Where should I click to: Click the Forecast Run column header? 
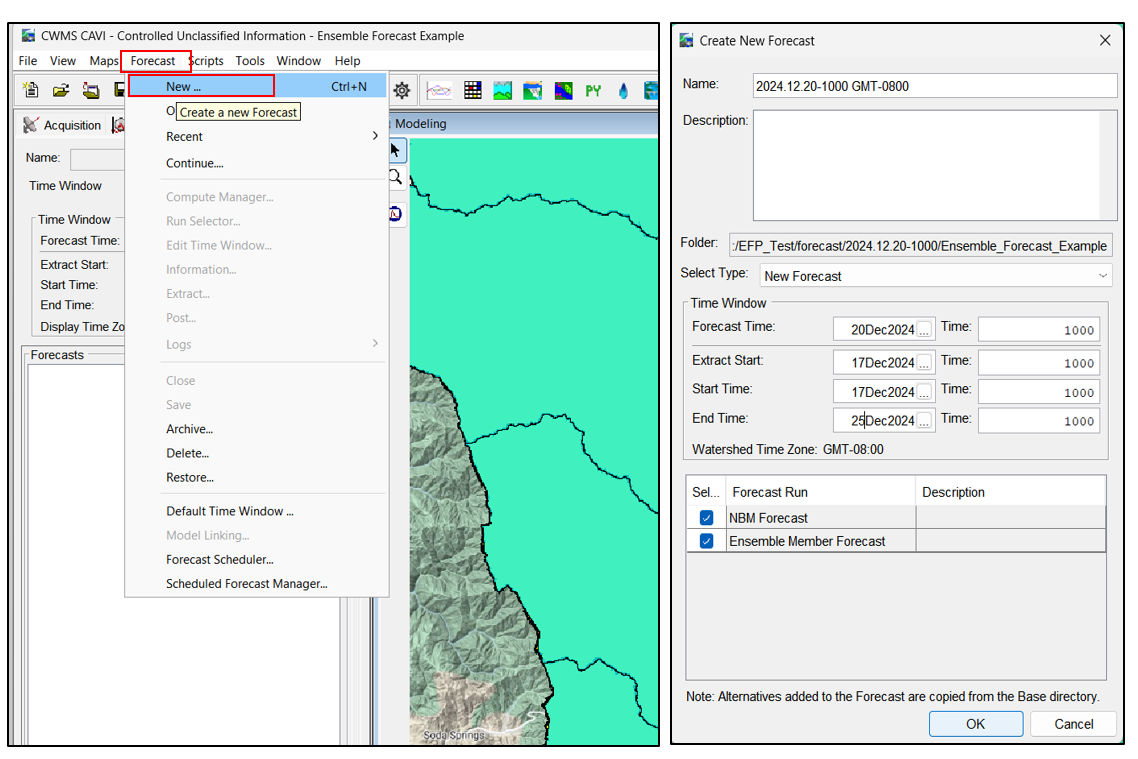[821, 492]
